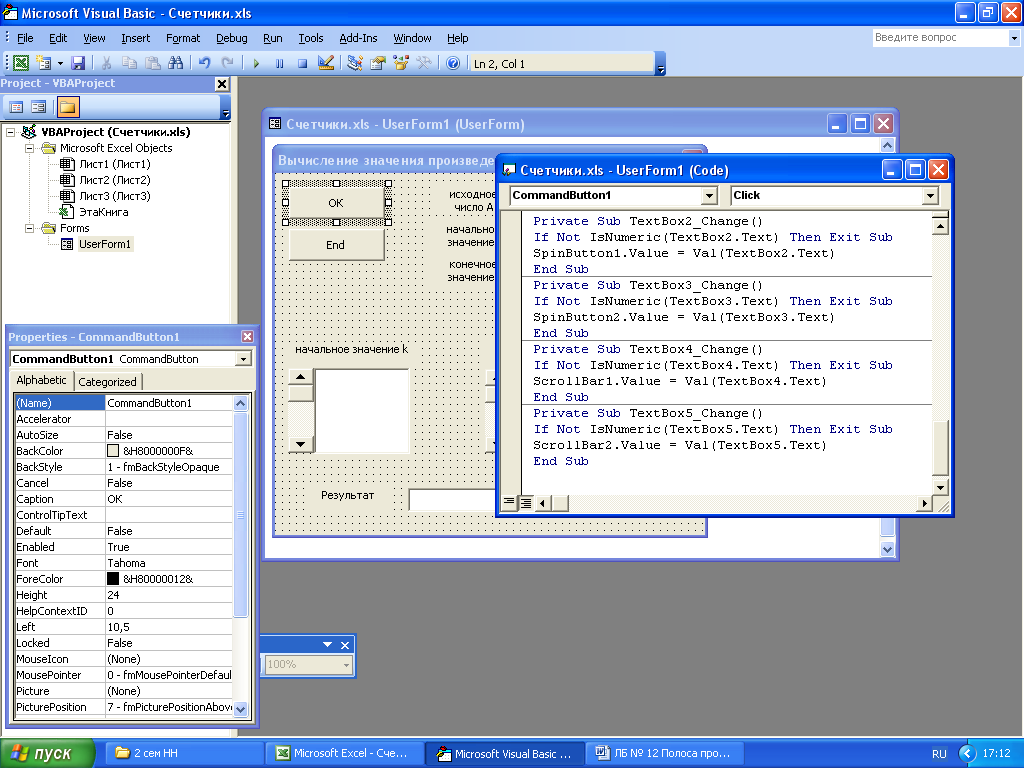The image size is (1024, 768).
Task: Click the пуск Start button
Action: [x=46, y=754]
